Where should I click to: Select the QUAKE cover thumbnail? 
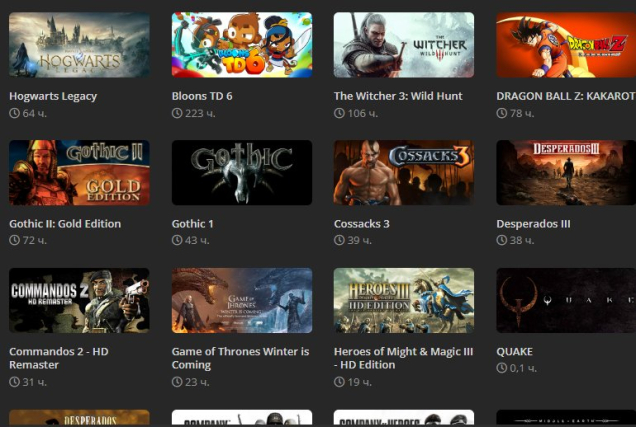click(566, 300)
